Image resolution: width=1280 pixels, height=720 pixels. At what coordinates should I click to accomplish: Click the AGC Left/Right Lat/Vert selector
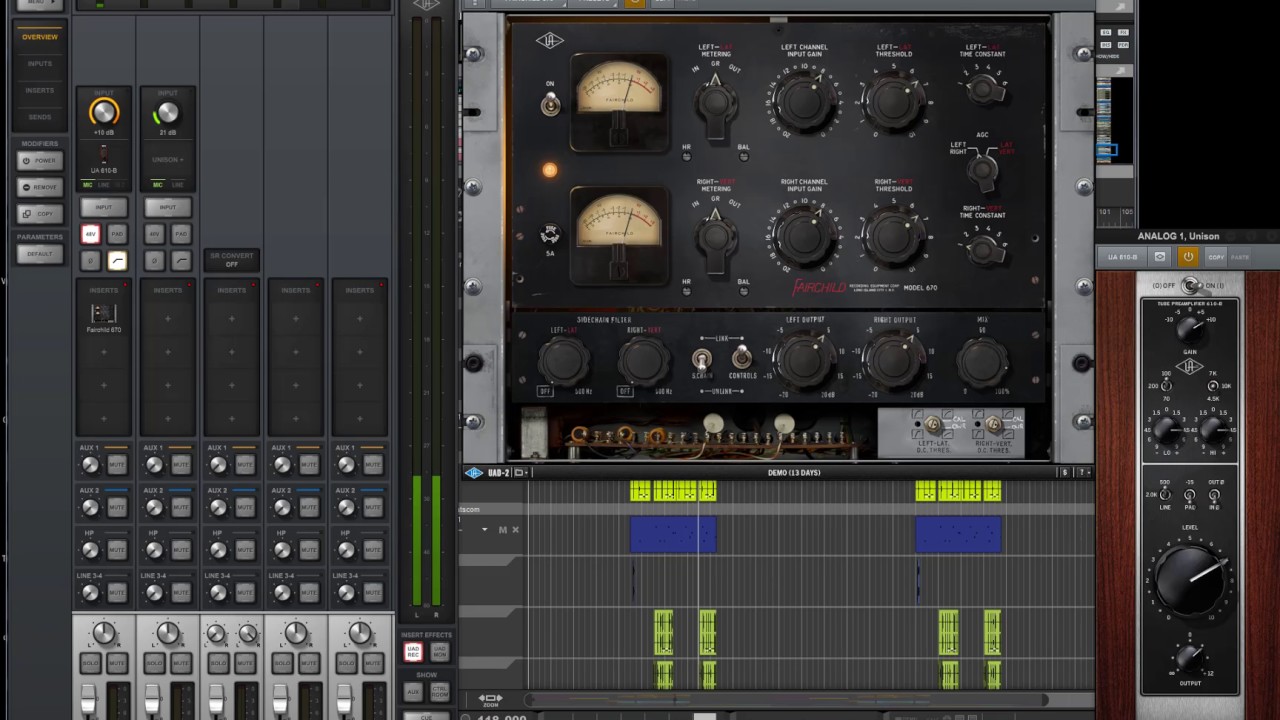coord(983,170)
